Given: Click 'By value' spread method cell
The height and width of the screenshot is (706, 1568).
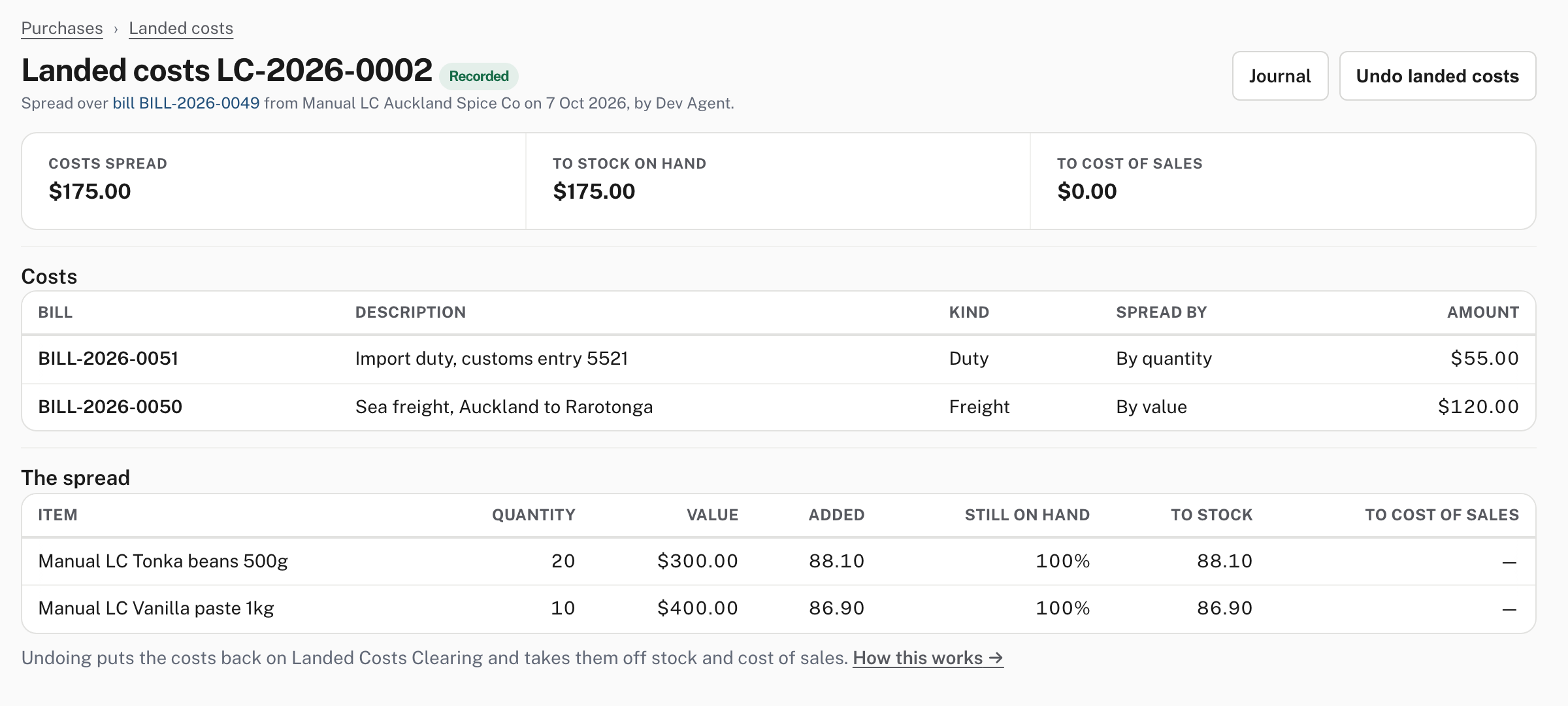Looking at the screenshot, I should [1151, 407].
